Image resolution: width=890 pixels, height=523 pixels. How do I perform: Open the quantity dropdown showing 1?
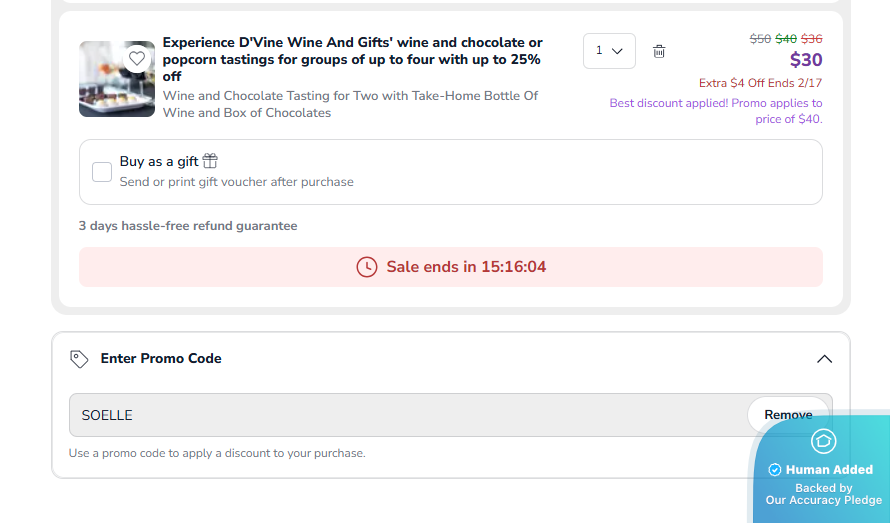[609, 51]
